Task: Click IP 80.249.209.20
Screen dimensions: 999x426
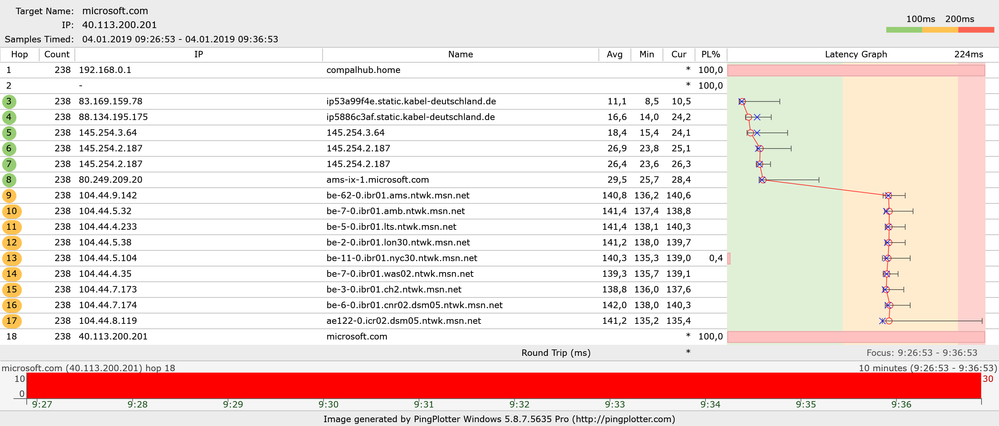Action: (x=110, y=180)
